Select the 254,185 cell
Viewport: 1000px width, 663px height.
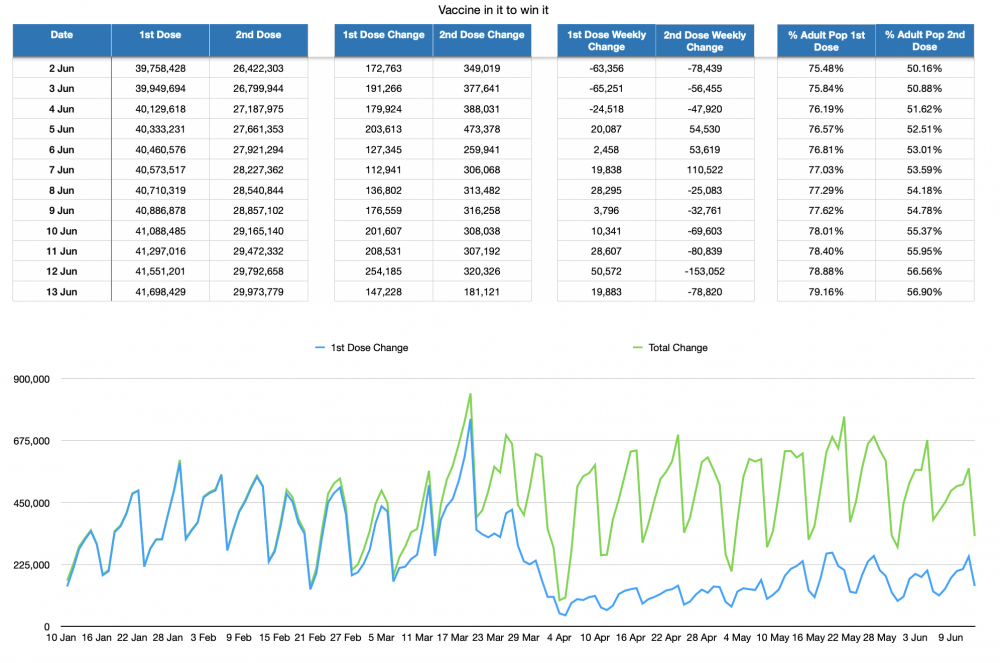(x=383, y=272)
